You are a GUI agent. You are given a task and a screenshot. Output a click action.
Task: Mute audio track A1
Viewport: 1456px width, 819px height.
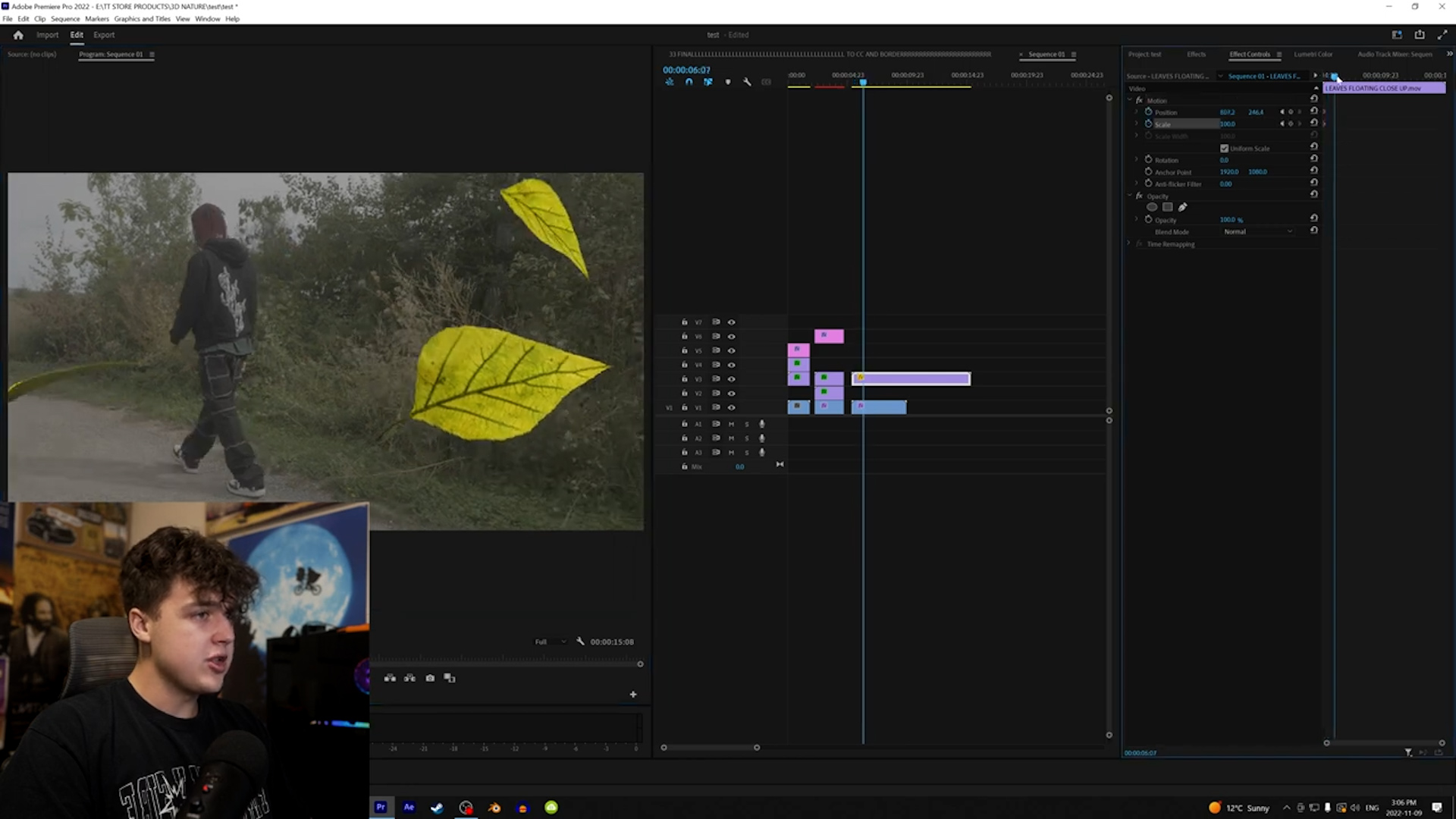pyautogui.click(x=732, y=424)
